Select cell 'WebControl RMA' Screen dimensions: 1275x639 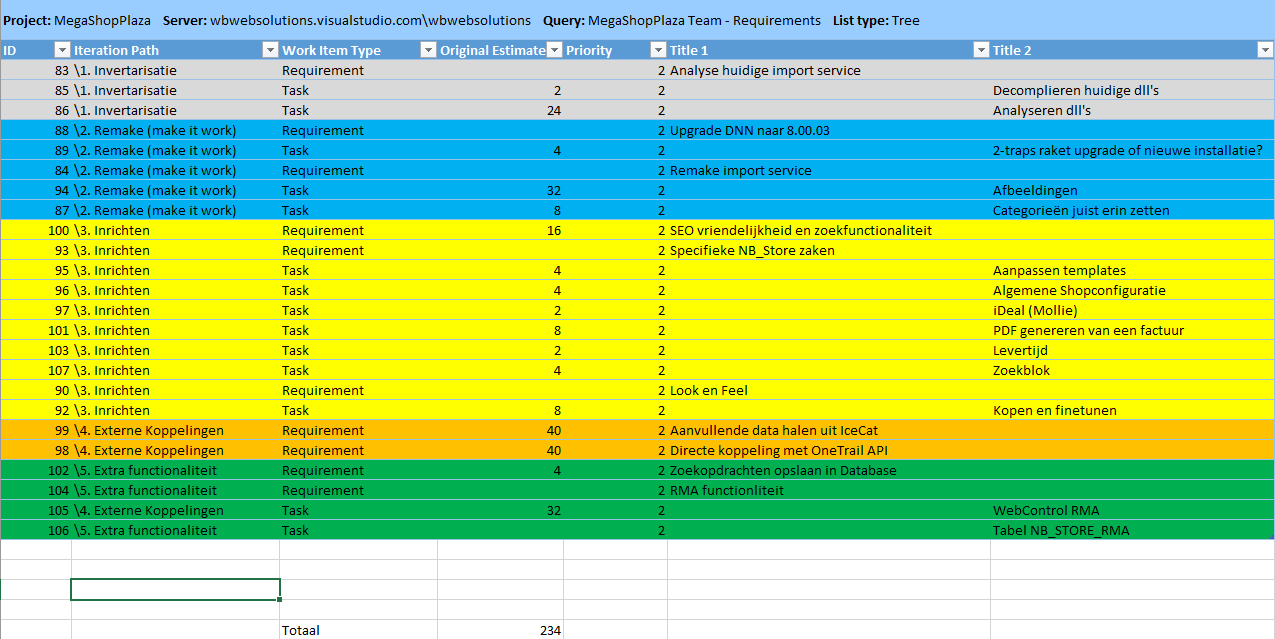[x=1132, y=510]
